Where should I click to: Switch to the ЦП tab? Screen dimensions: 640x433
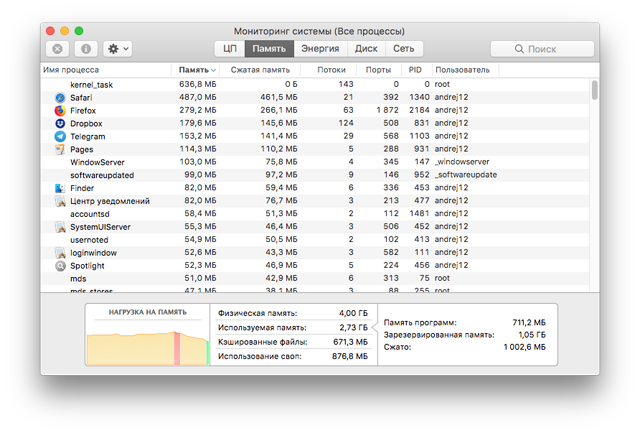230,48
